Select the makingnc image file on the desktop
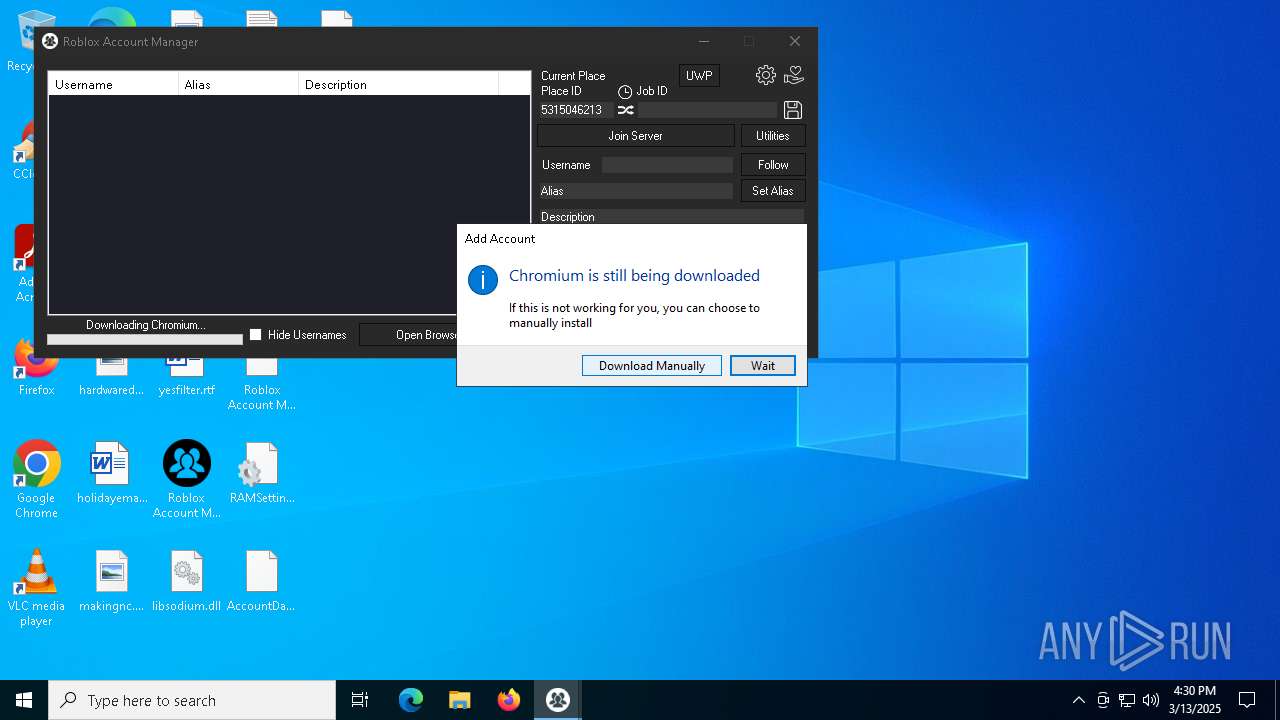 pos(112,582)
